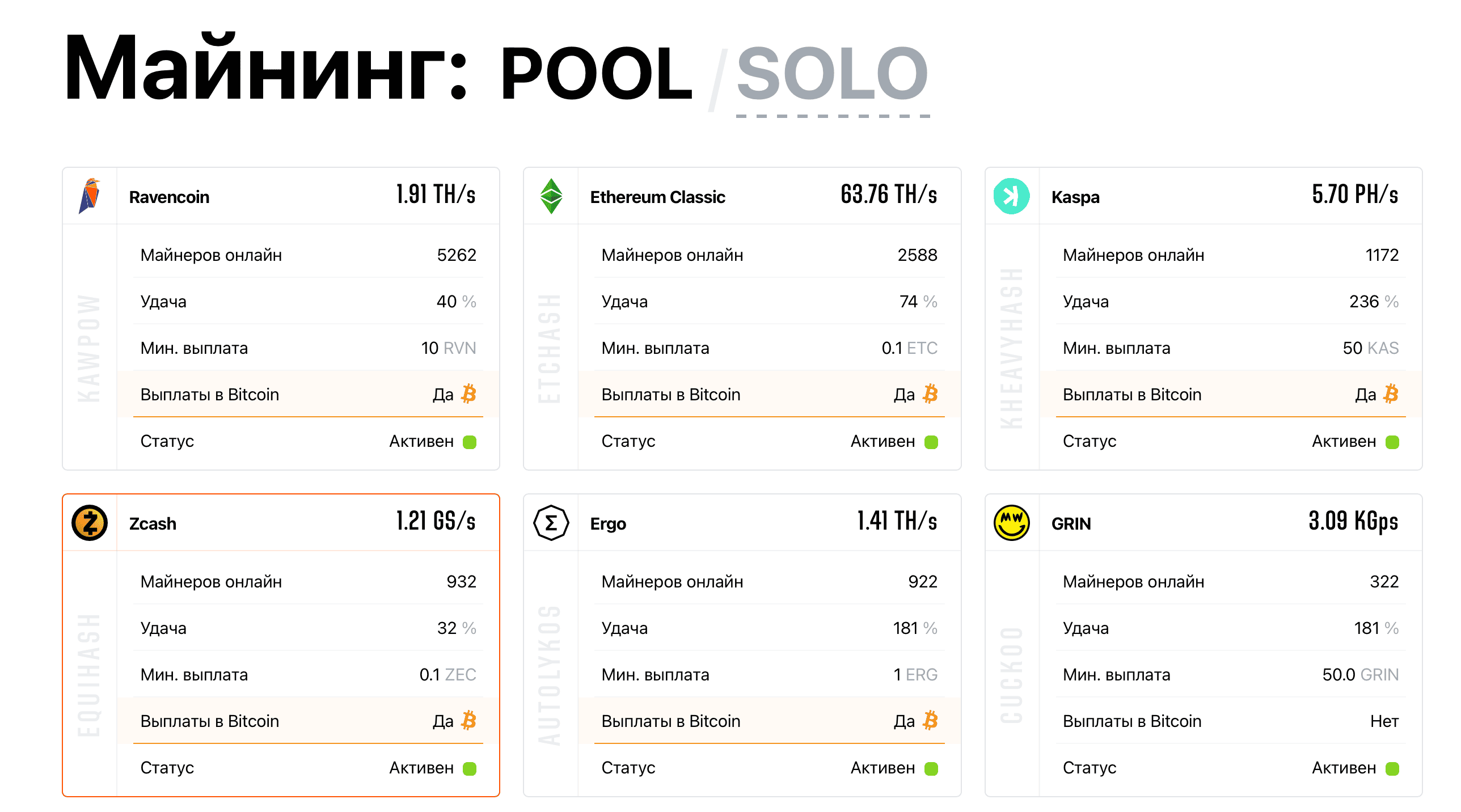Click the GRIN smiley face logo

[x=1011, y=523]
